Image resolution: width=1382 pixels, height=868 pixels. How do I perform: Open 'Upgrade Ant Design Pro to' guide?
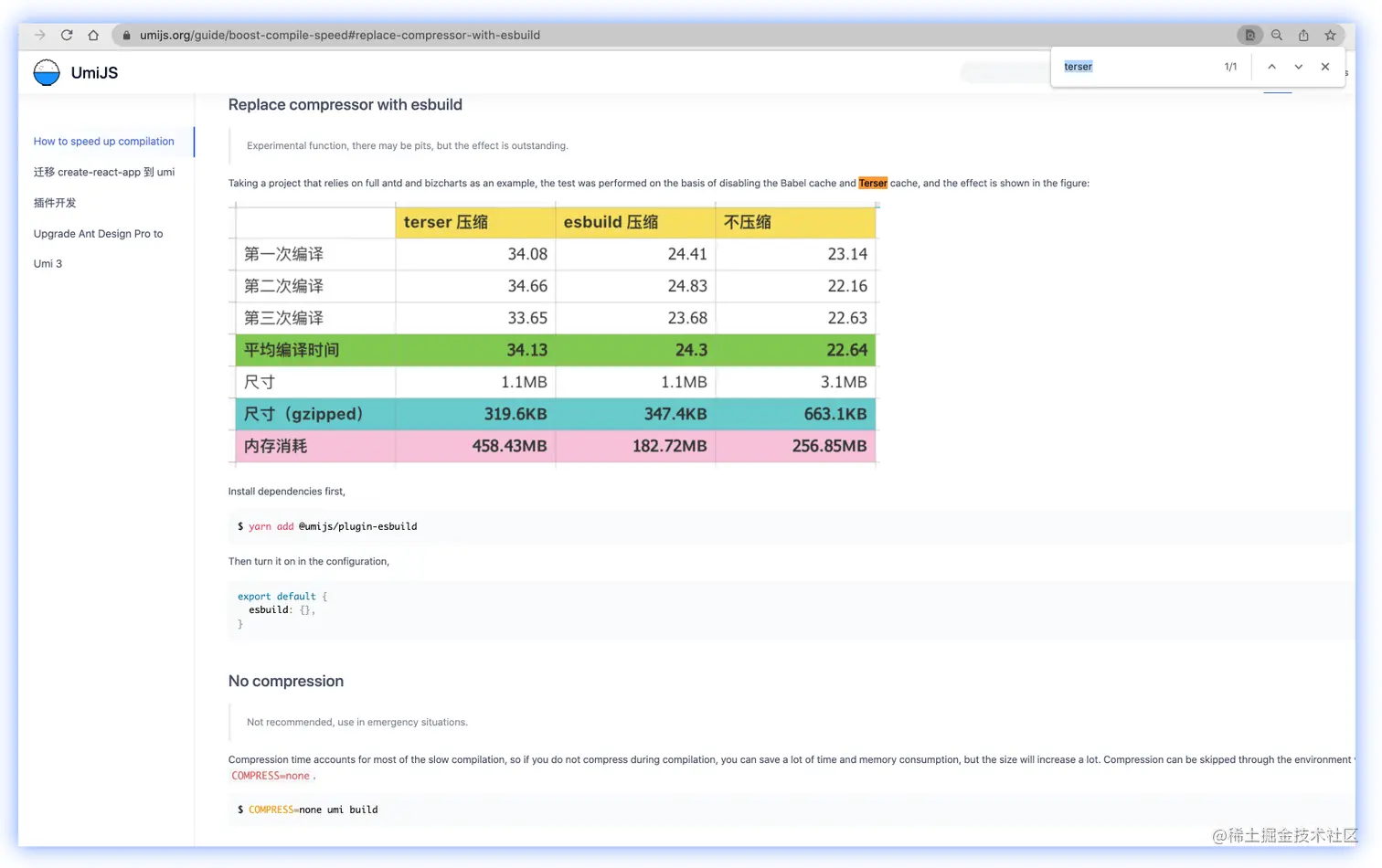99,234
